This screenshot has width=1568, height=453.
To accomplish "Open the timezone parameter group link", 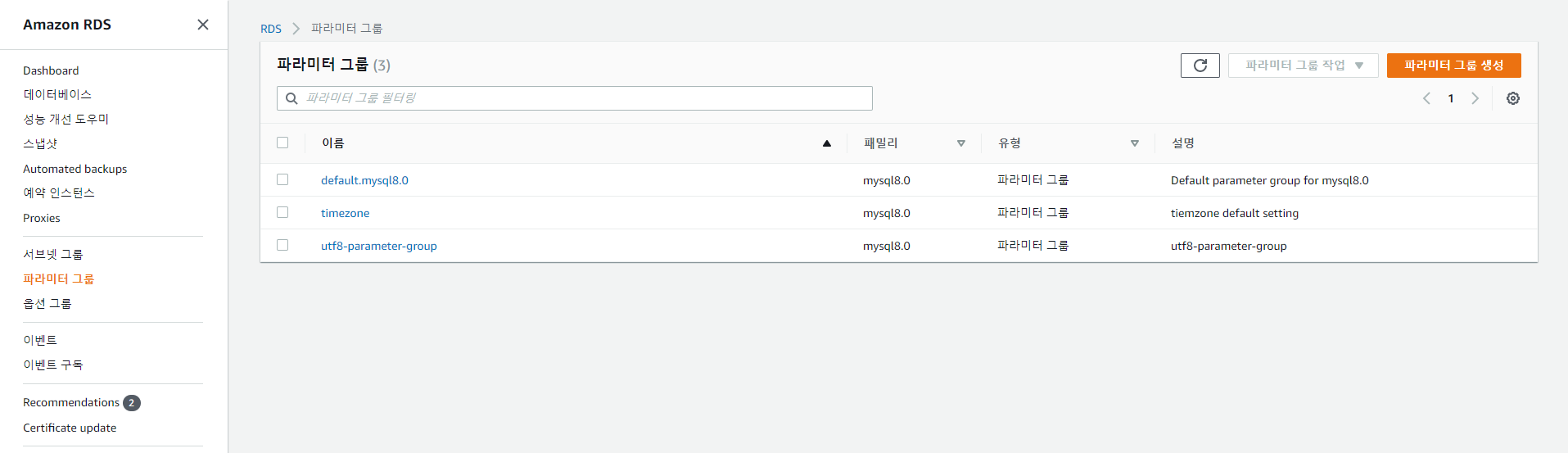I will (345, 213).
